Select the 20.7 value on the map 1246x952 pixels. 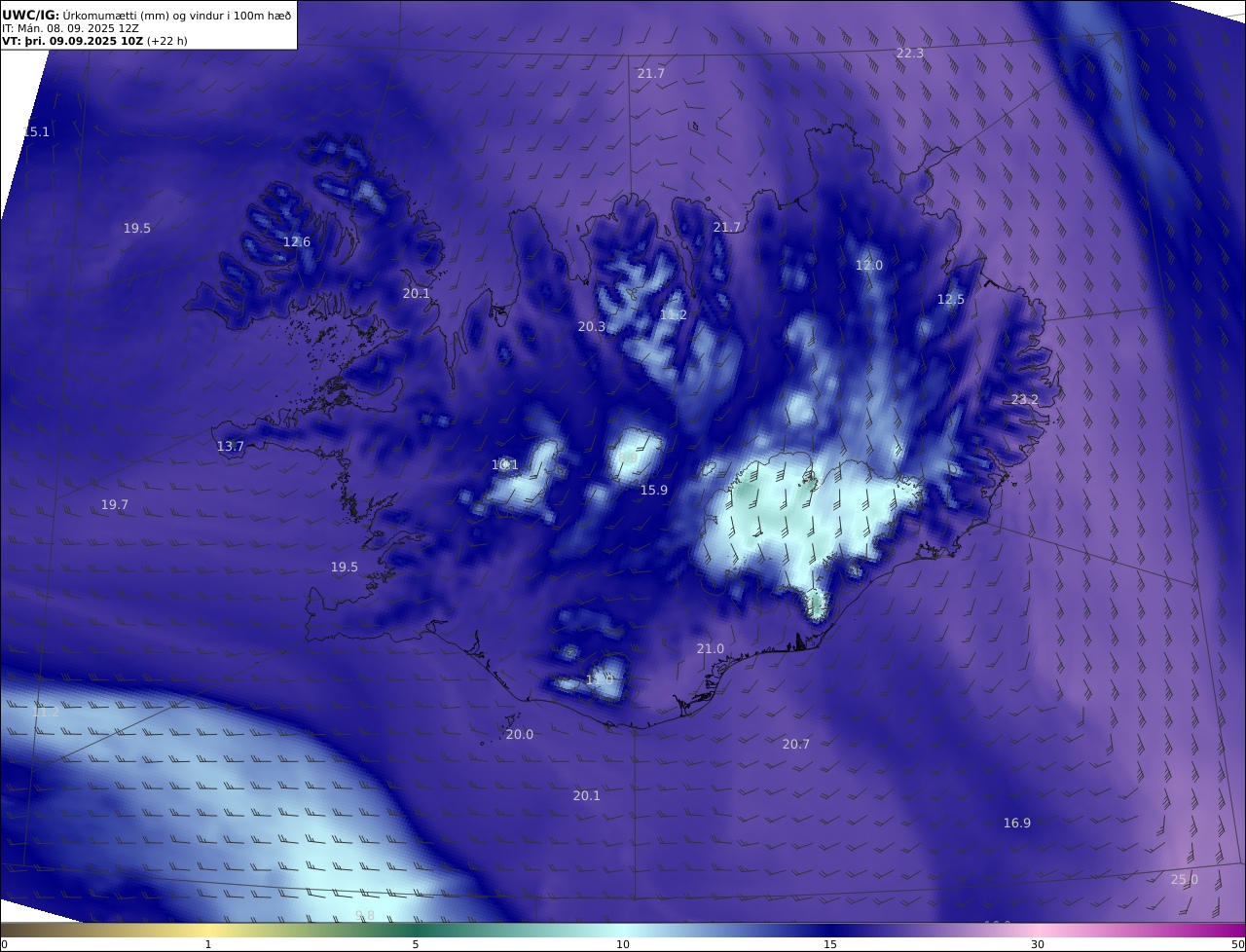[x=795, y=744]
